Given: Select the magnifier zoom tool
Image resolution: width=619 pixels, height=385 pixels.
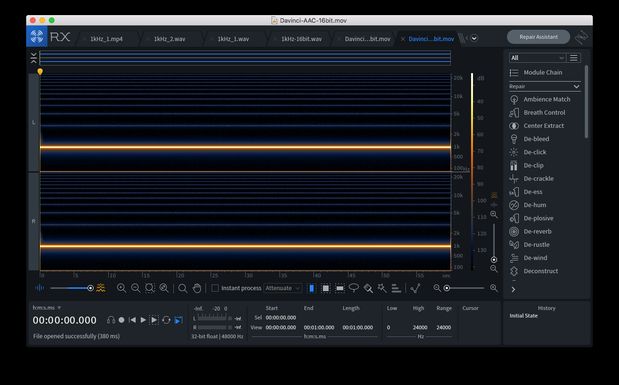Looking at the screenshot, I should pos(183,288).
